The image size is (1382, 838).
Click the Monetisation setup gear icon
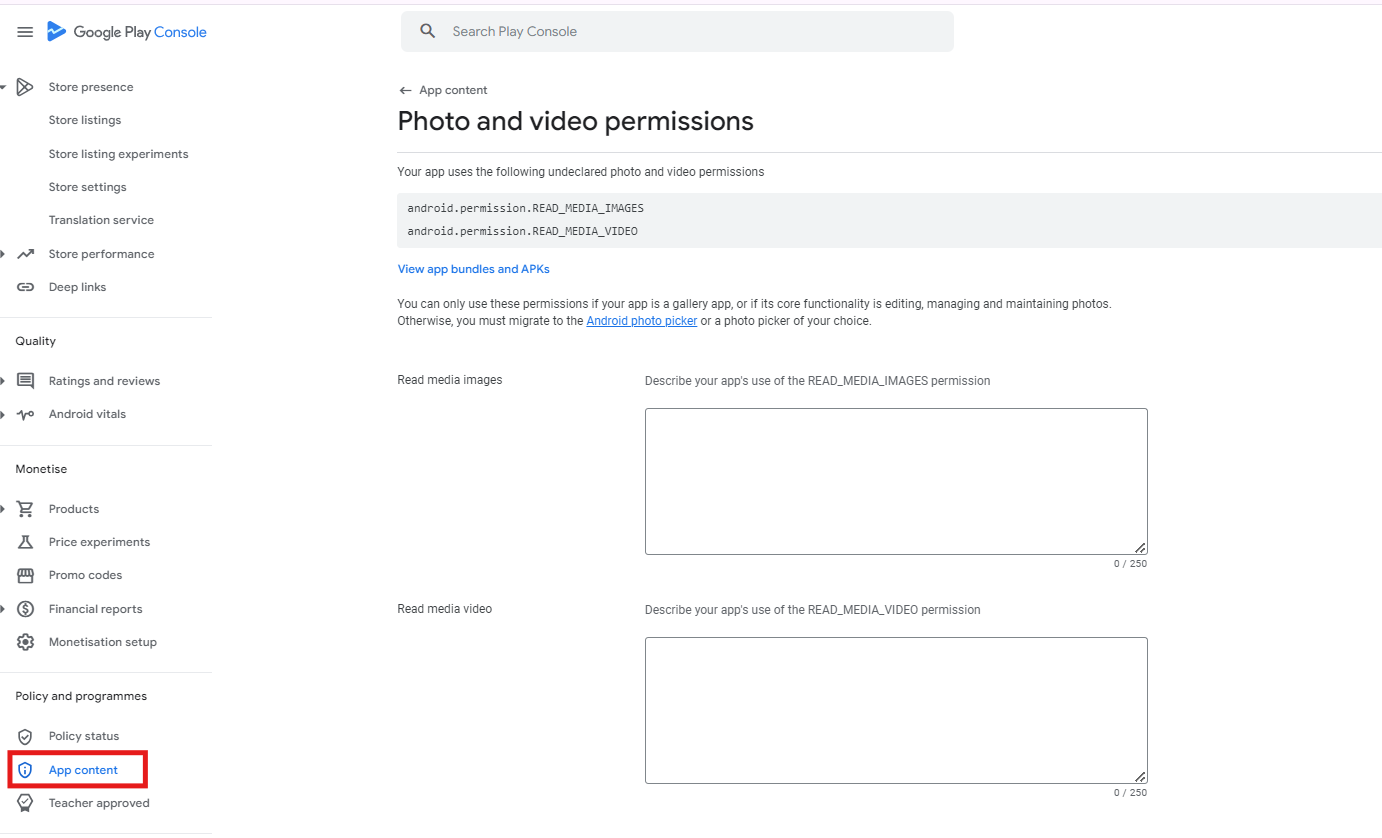pos(25,641)
